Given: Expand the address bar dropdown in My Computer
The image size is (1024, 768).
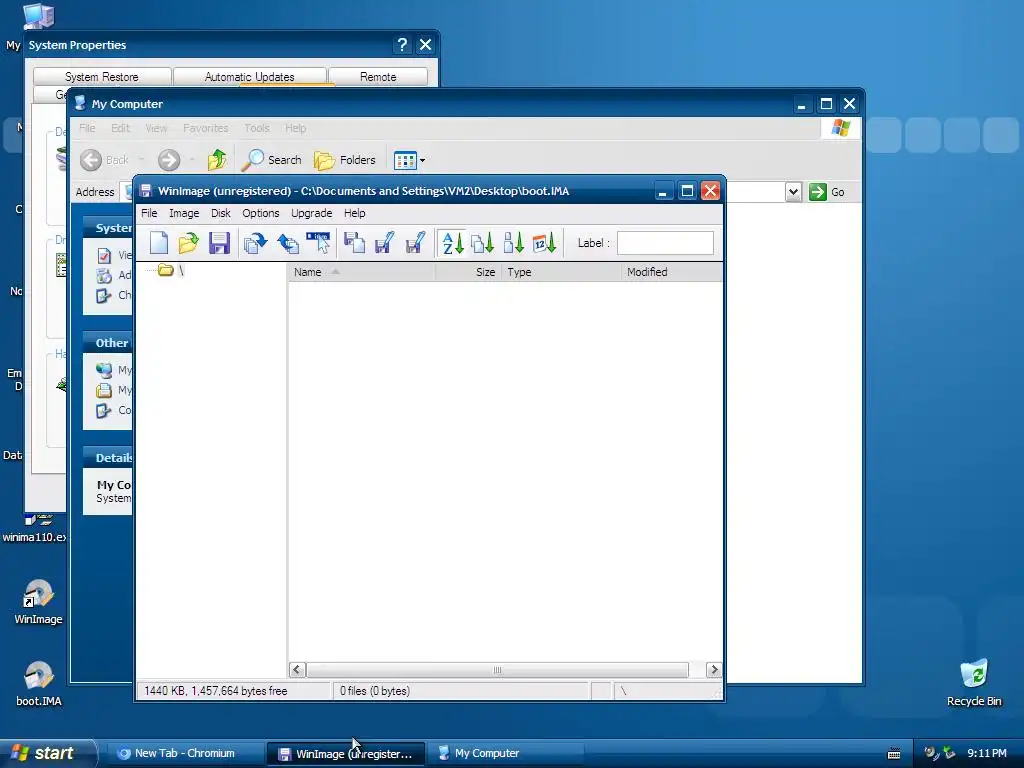Looking at the screenshot, I should click(x=793, y=192).
